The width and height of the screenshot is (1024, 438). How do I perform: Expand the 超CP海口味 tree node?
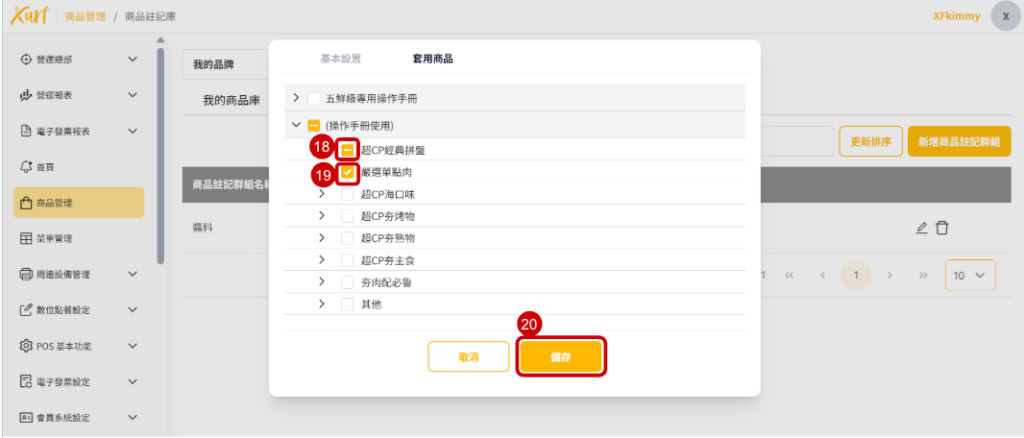click(322, 194)
